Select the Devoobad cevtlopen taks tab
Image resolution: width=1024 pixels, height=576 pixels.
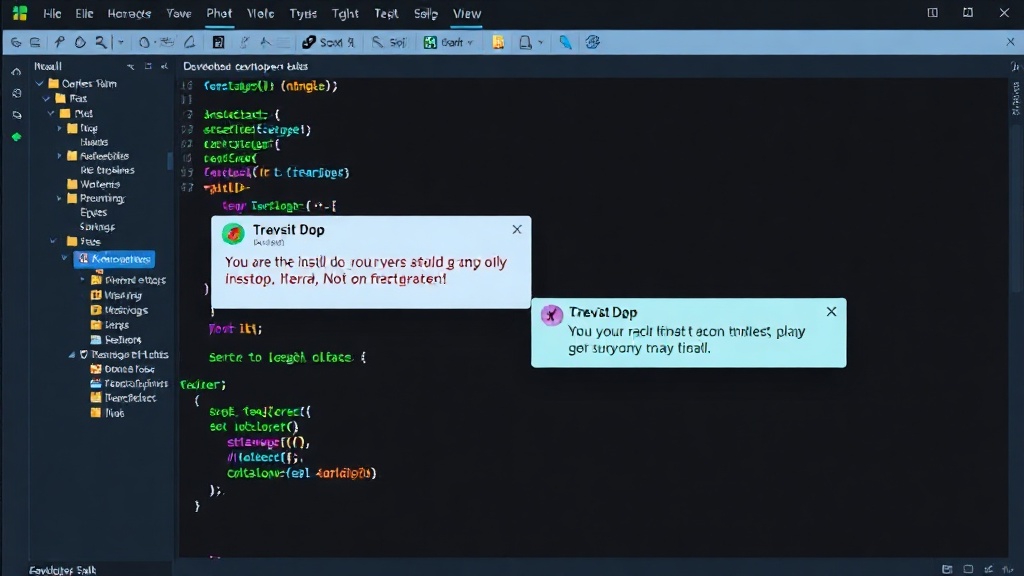click(245, 67)
